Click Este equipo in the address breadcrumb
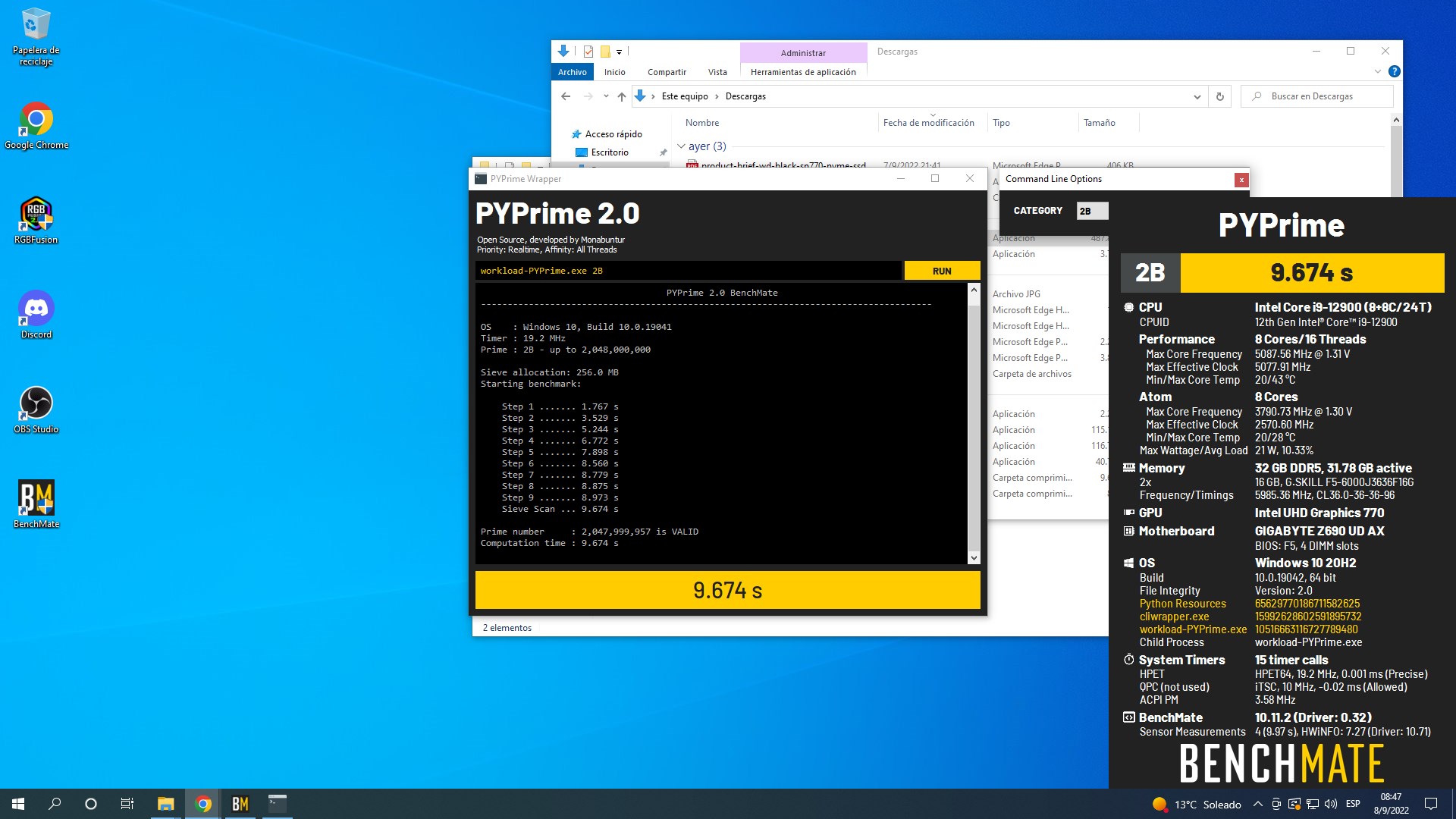 point(685,96)
